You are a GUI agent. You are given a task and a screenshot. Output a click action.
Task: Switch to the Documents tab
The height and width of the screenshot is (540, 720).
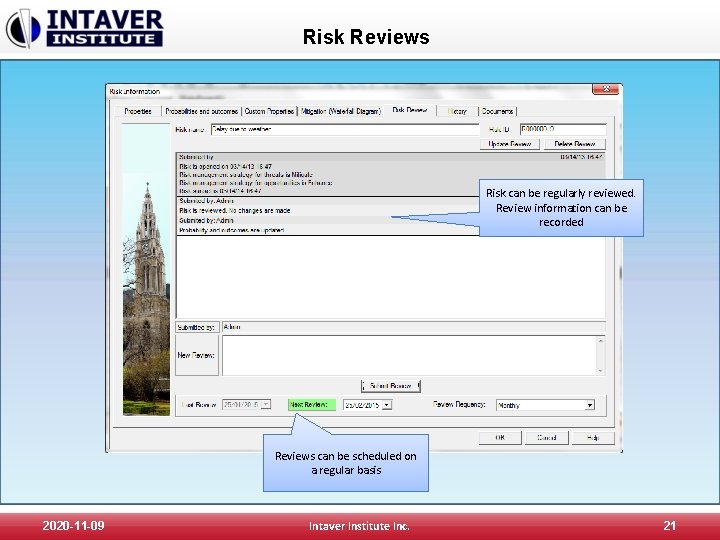497,111
